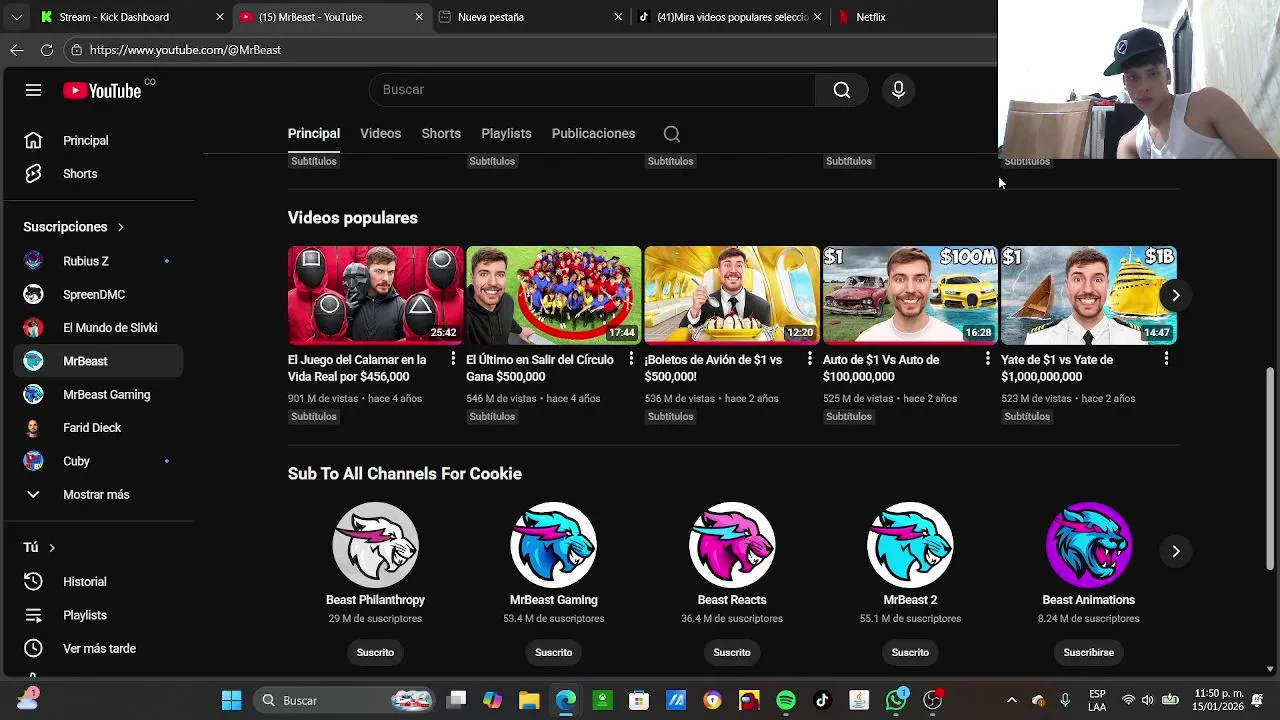Open options for El Juego del Calamar video
Viewport: 1280px width, 720px height.
tap(453, 359)
